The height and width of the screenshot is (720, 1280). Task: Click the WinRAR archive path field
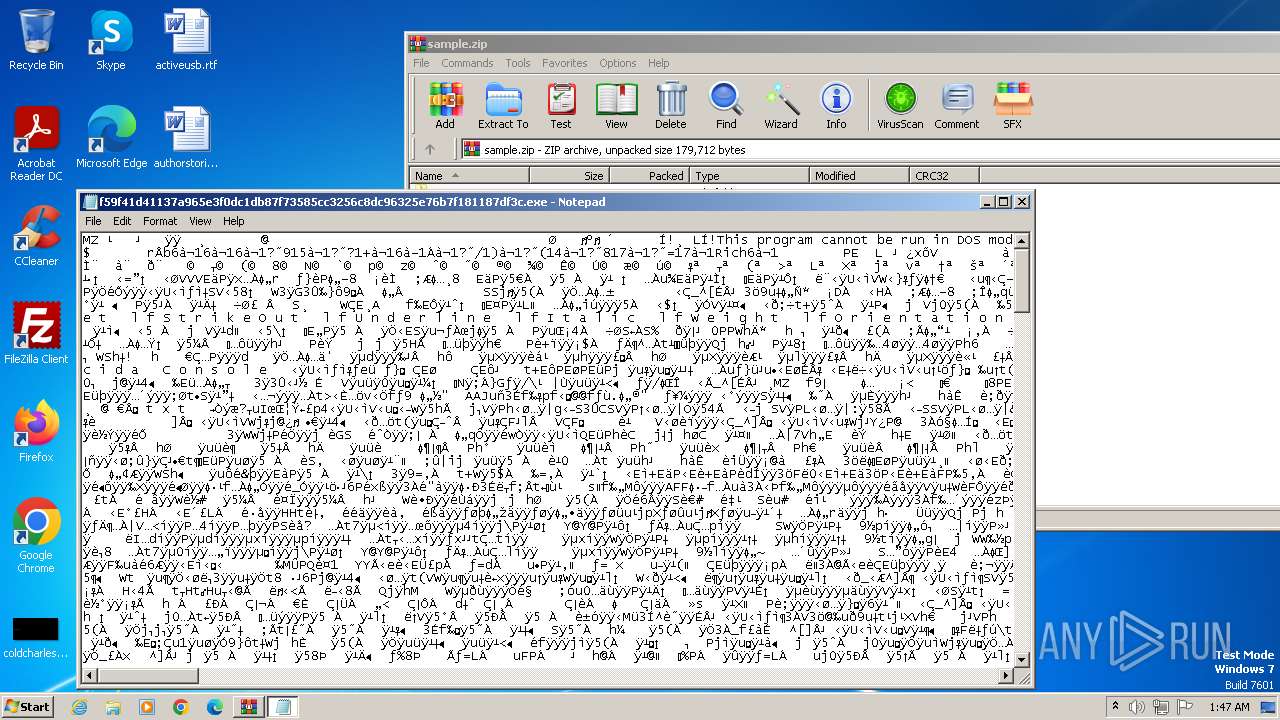click(870, 150)
